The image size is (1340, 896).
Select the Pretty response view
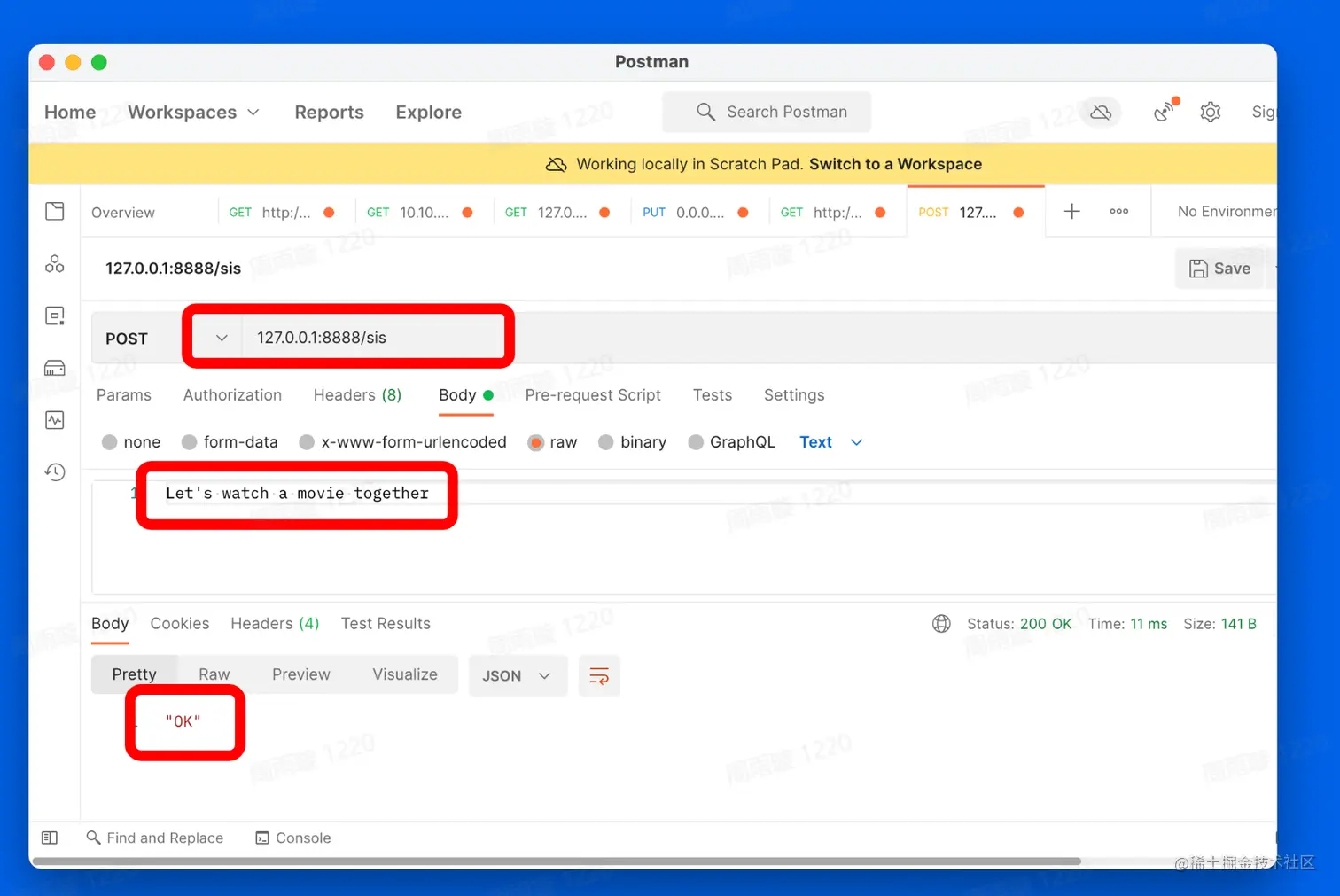pos(135,674)
